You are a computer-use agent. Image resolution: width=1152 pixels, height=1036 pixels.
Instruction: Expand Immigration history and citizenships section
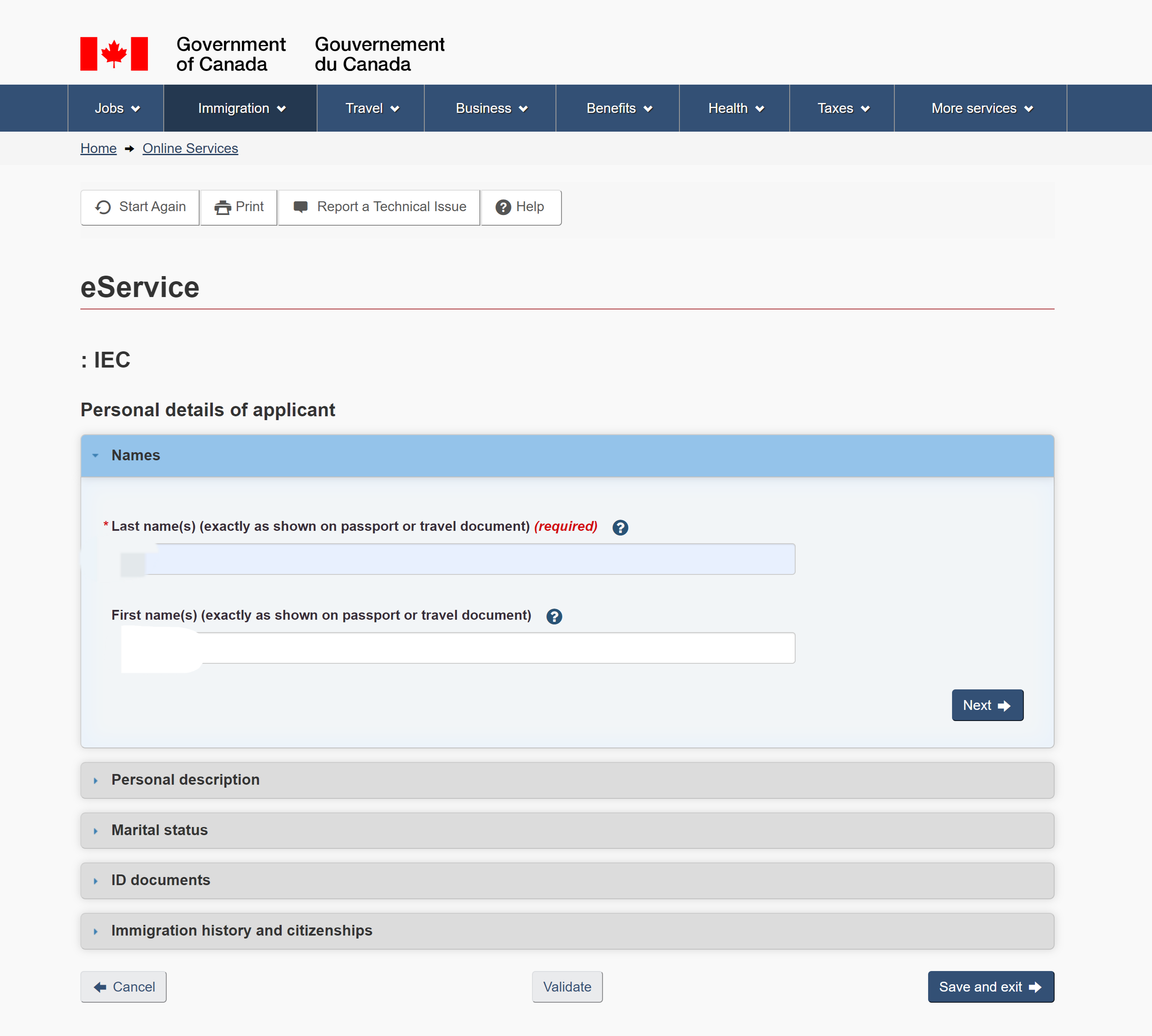coord(241,930)
